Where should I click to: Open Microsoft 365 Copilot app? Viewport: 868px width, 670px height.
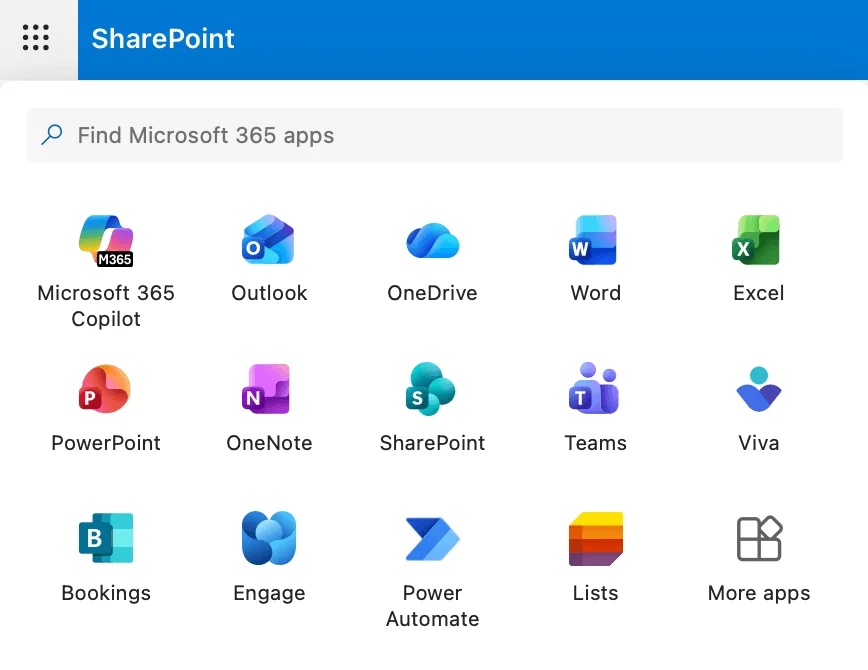(x=106, y=271)
